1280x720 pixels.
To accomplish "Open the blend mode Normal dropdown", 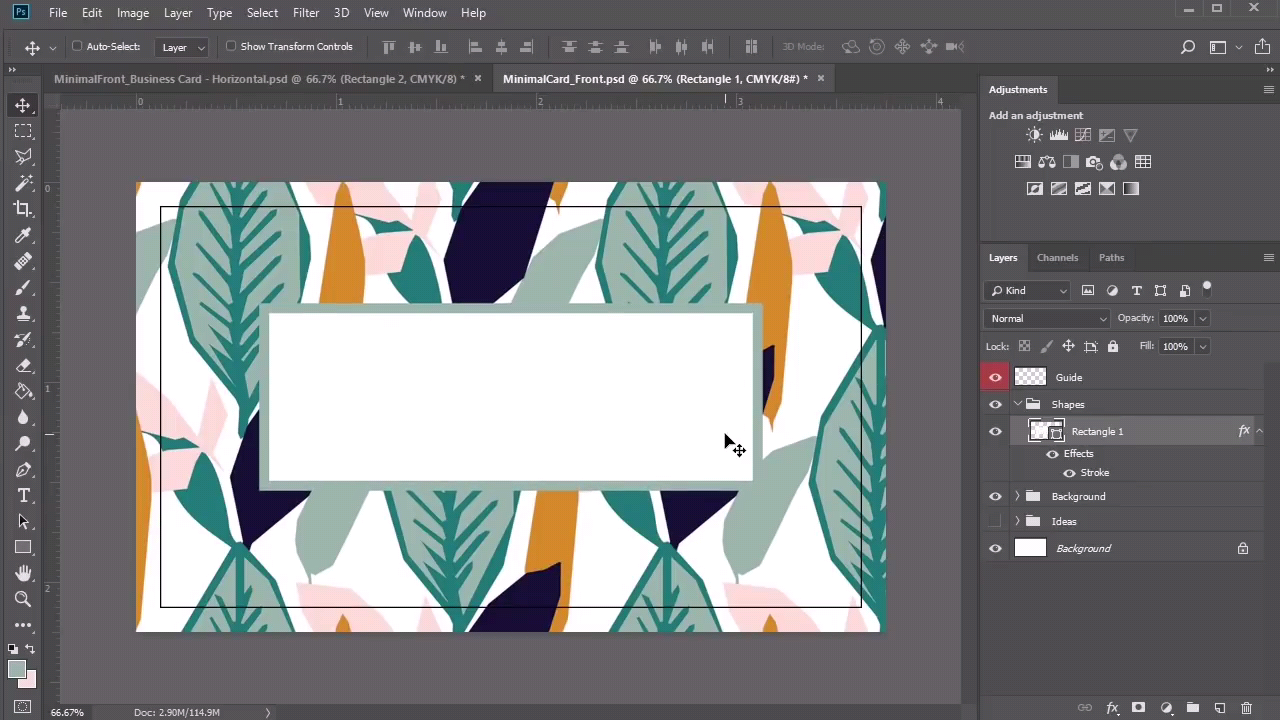I will pos(1047,318).
